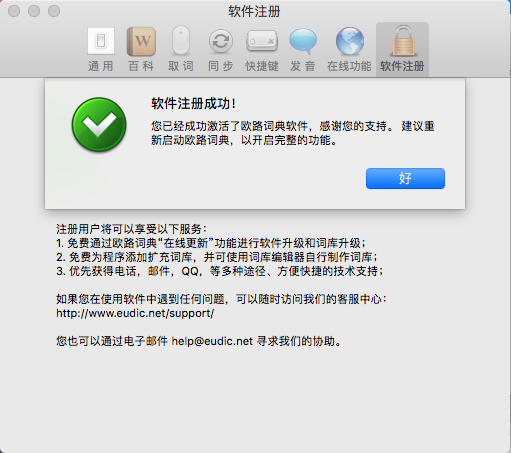Select the 同步 sync arrows icon
This screenshot has height=453, width=511.
click(221, 41)
